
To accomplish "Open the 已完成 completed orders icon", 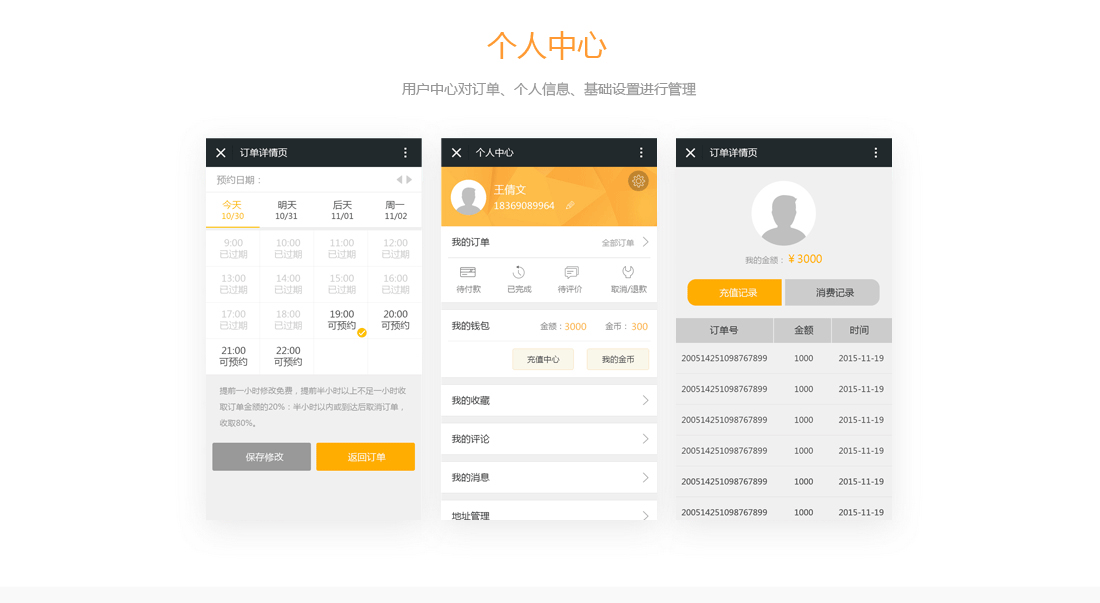I will click(x=519, y=279).
